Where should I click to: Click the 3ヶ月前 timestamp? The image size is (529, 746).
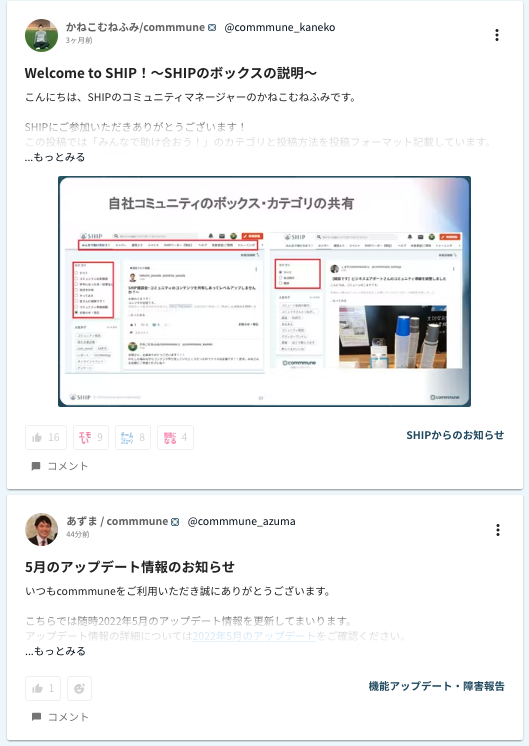[79, 40]
